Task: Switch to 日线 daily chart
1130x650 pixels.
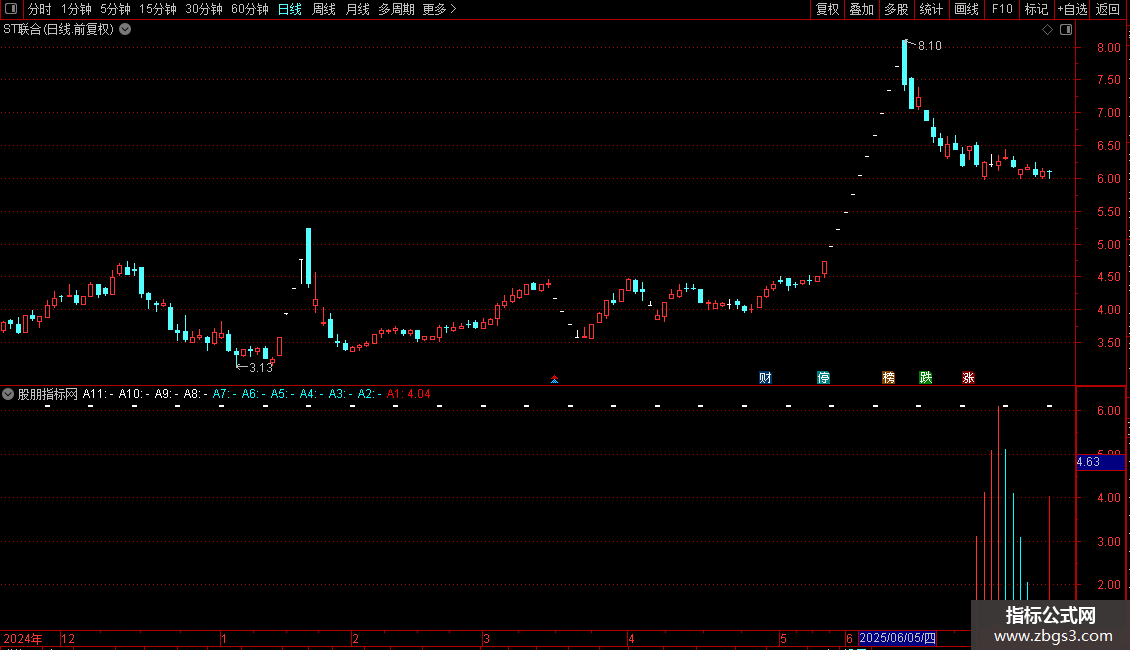Action: pos(290,9)
